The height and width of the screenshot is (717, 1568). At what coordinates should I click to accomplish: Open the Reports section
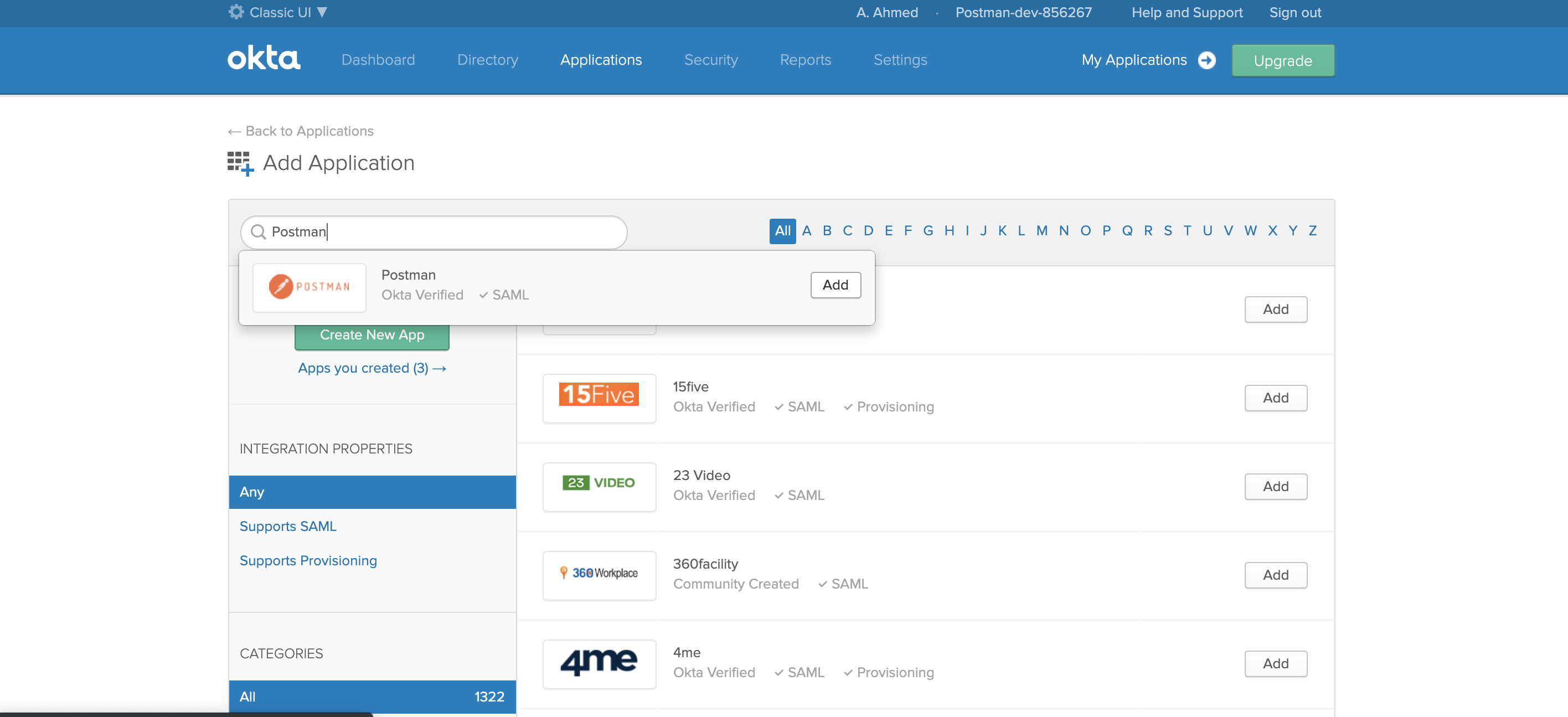804,60
